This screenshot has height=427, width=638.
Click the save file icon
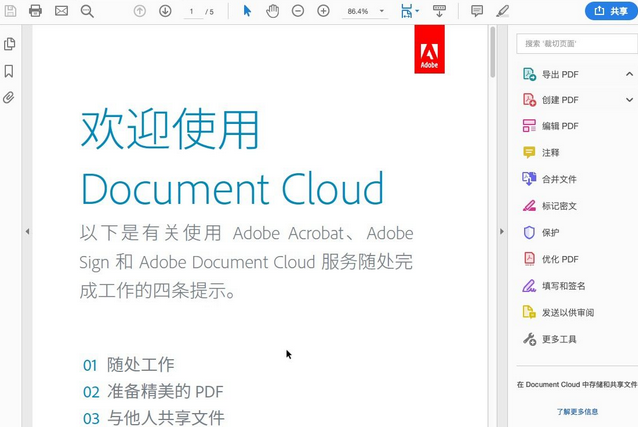click(10, 11)
